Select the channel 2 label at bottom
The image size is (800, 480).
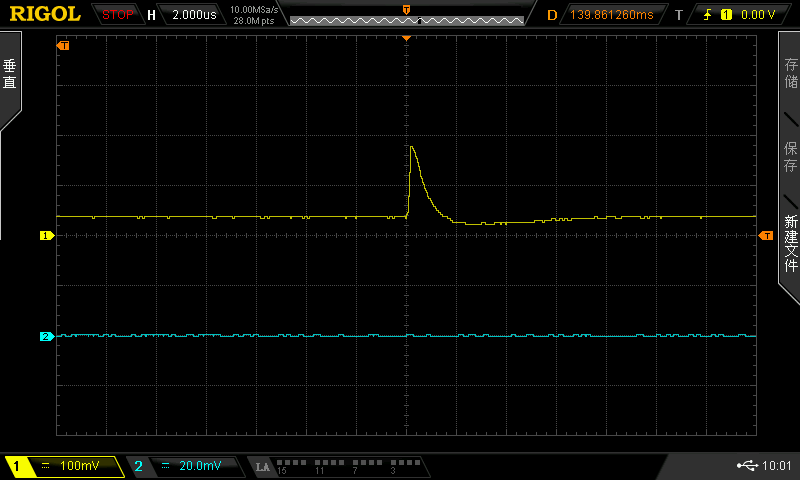tap(138, 466)
